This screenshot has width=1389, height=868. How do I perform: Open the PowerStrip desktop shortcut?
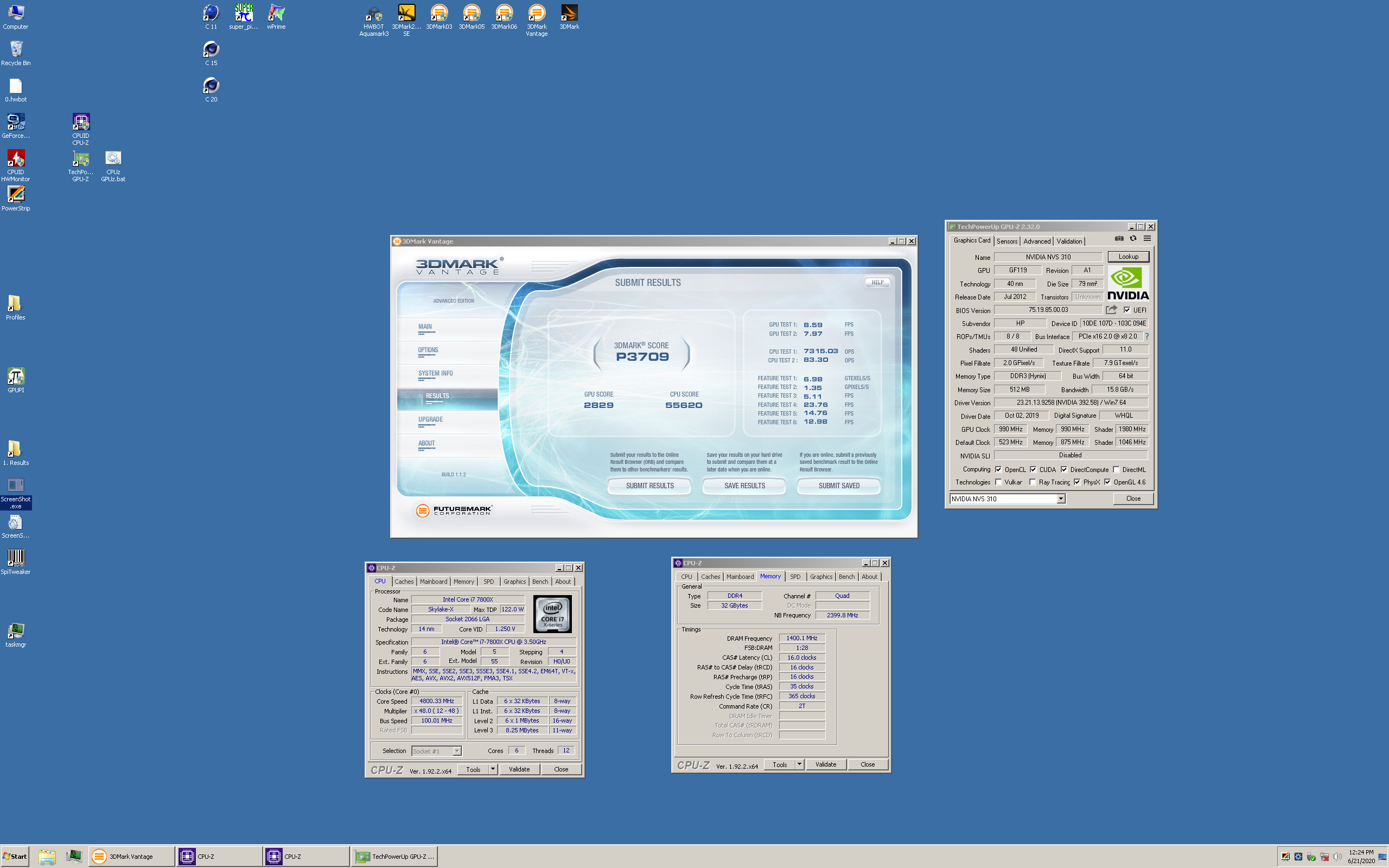[x=16, y=199]
